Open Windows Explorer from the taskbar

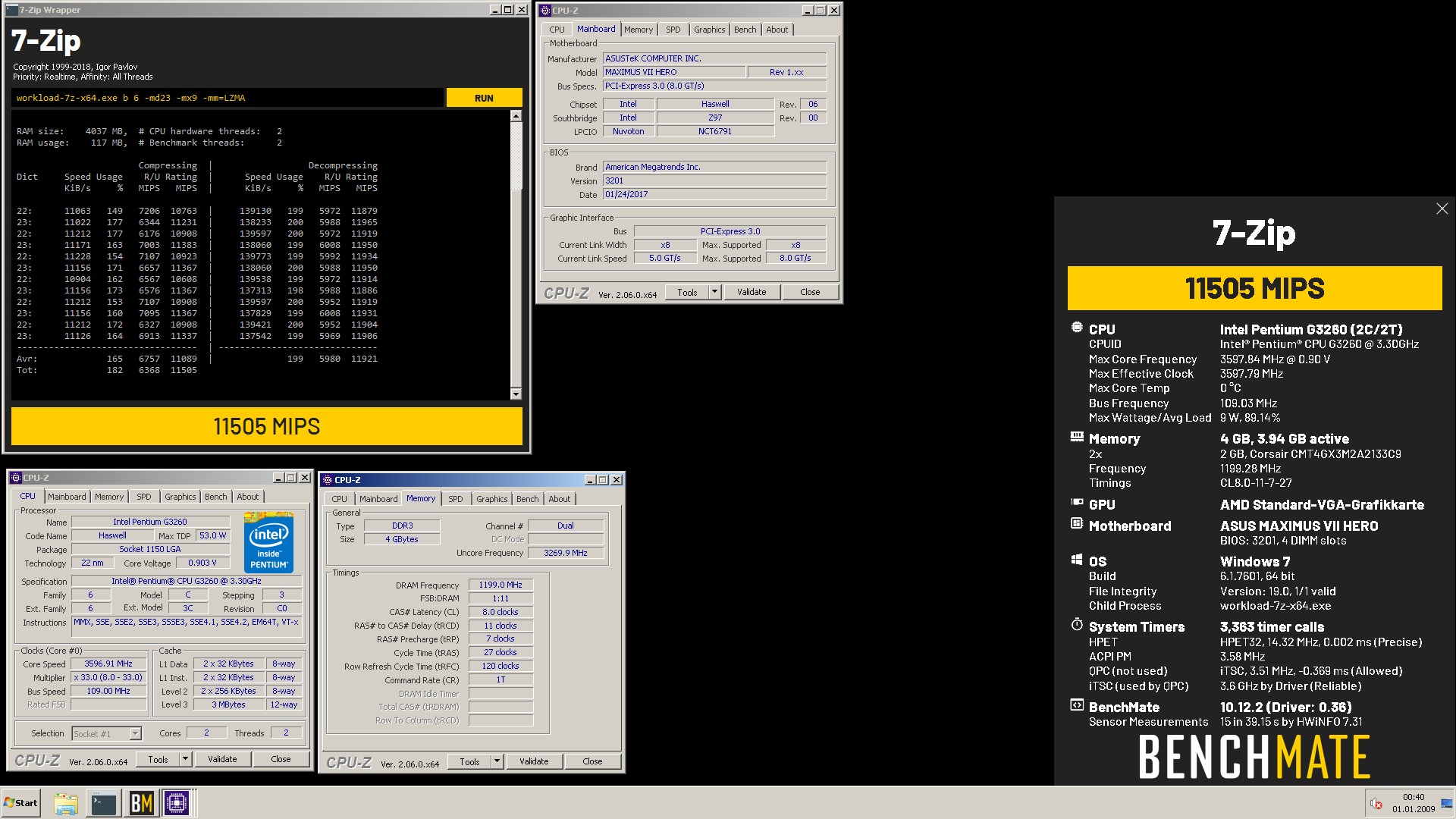point(66,803)
